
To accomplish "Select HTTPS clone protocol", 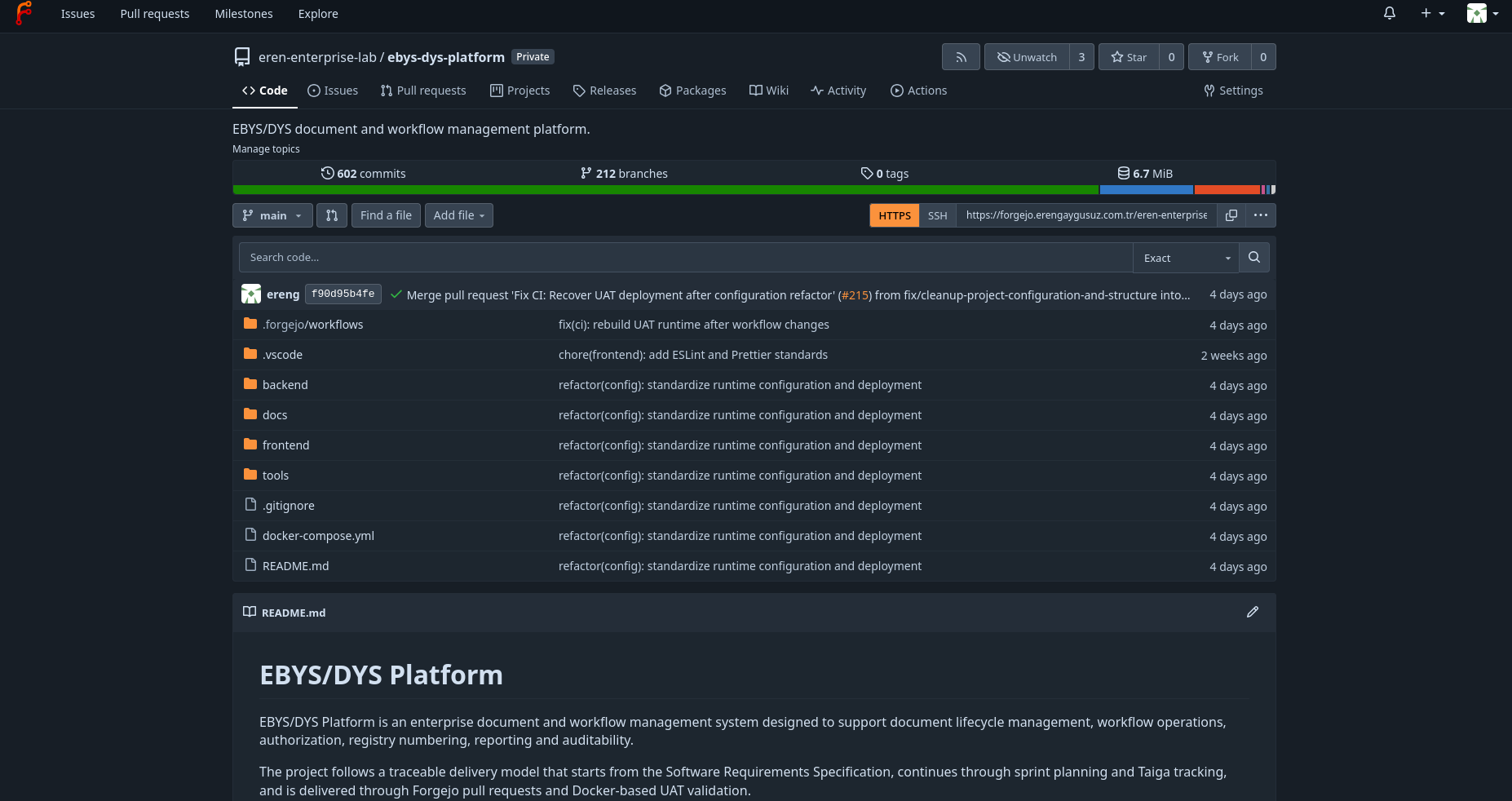I will click(x=895, y=215).
